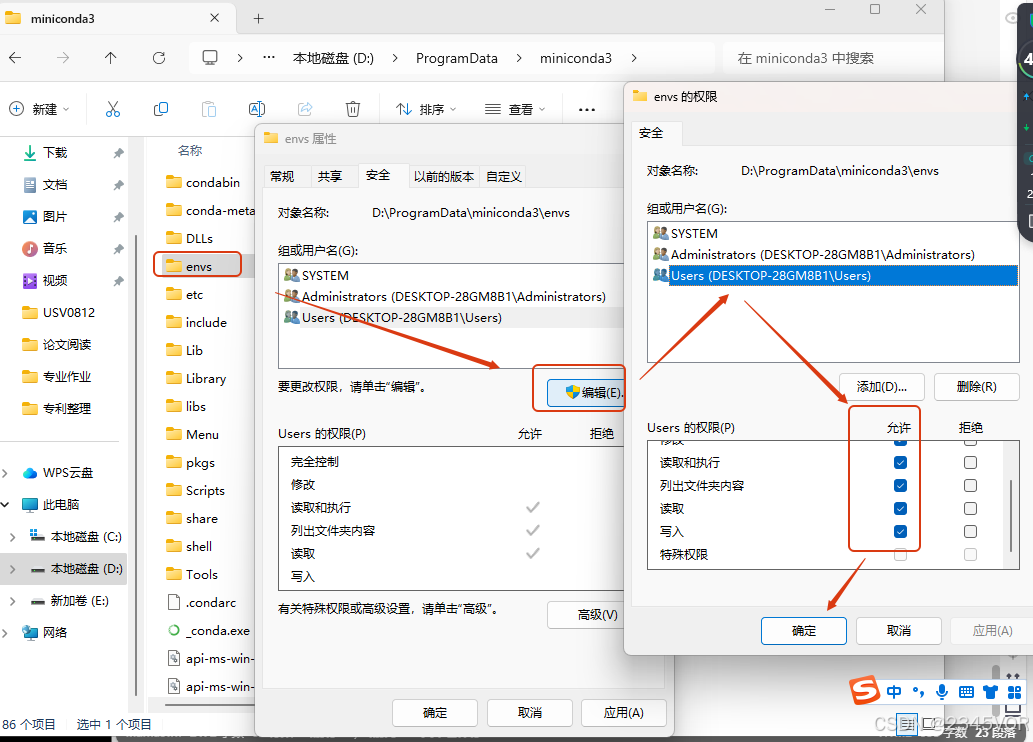Click the Delete (trash) icon in the toolbar

(352, 108)
